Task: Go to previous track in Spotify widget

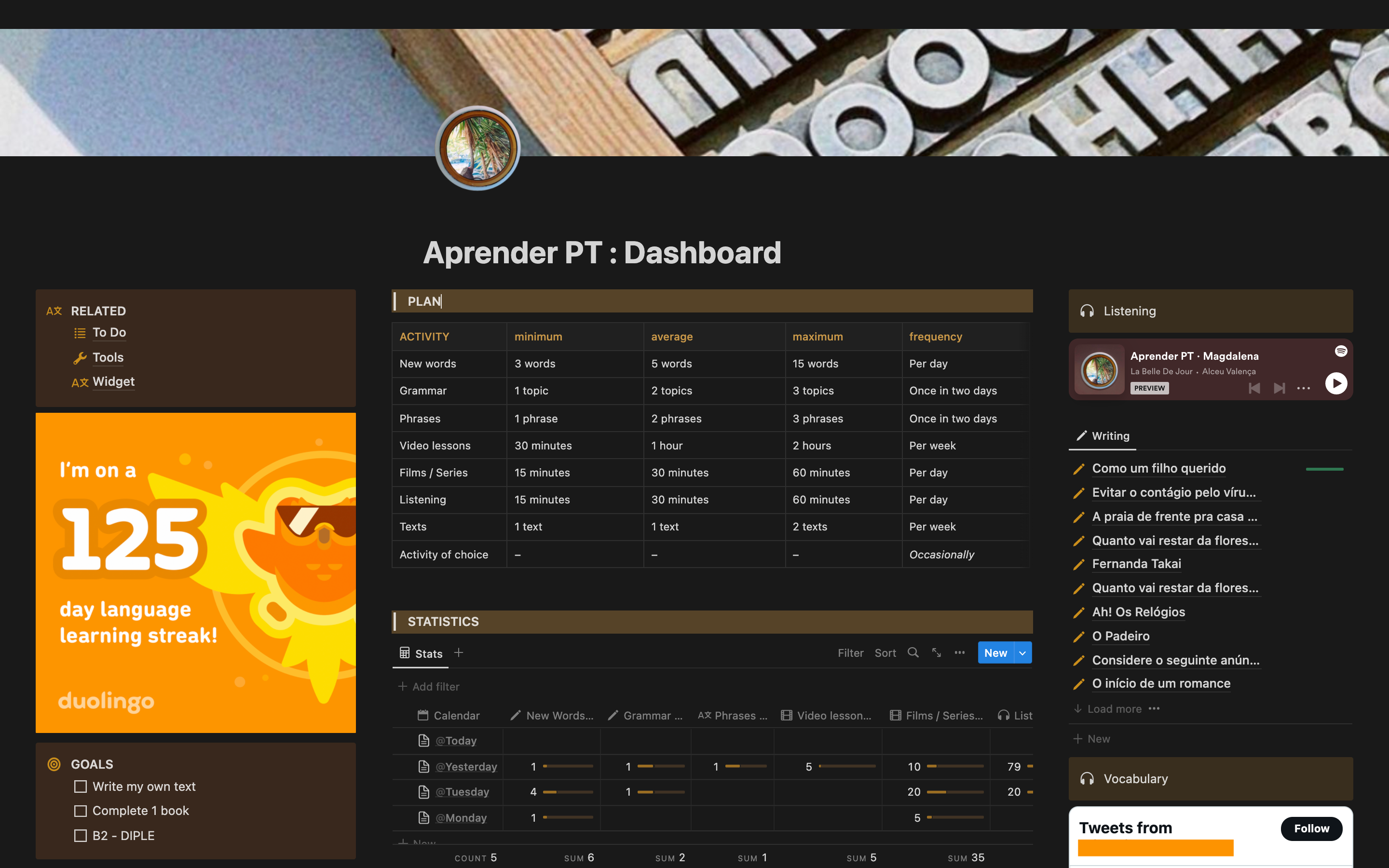Action: click(1254, 388)
